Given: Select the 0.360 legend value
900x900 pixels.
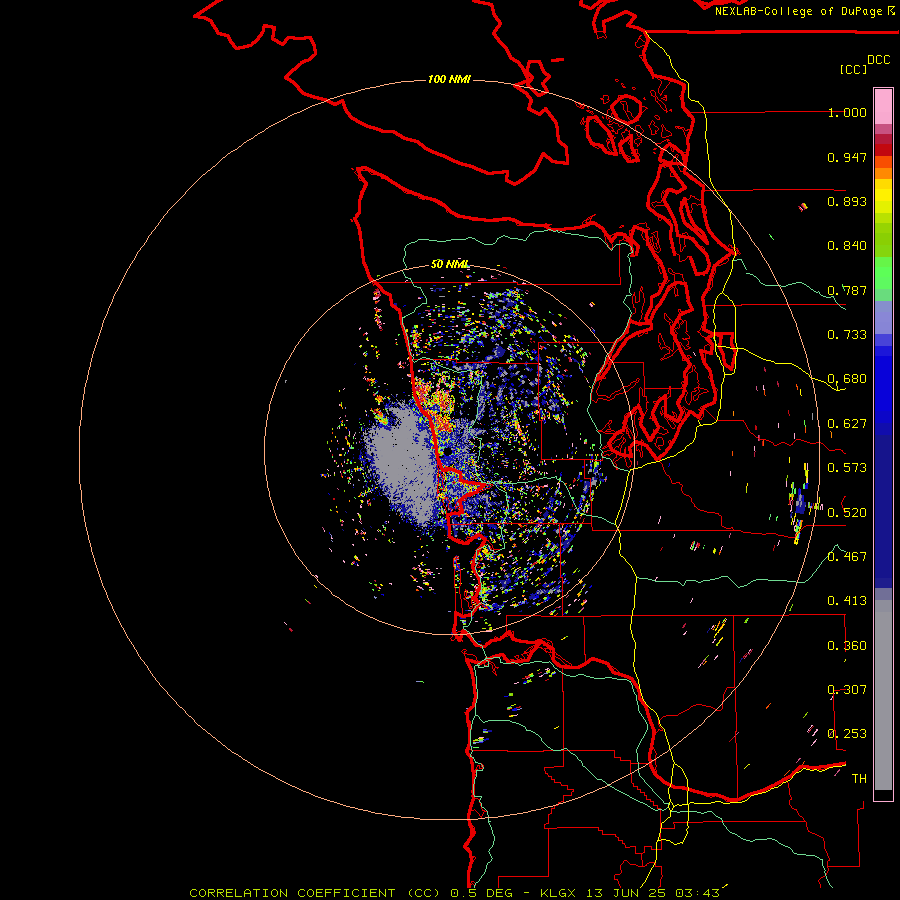Looking at the screenshot, I should point(847,646).
